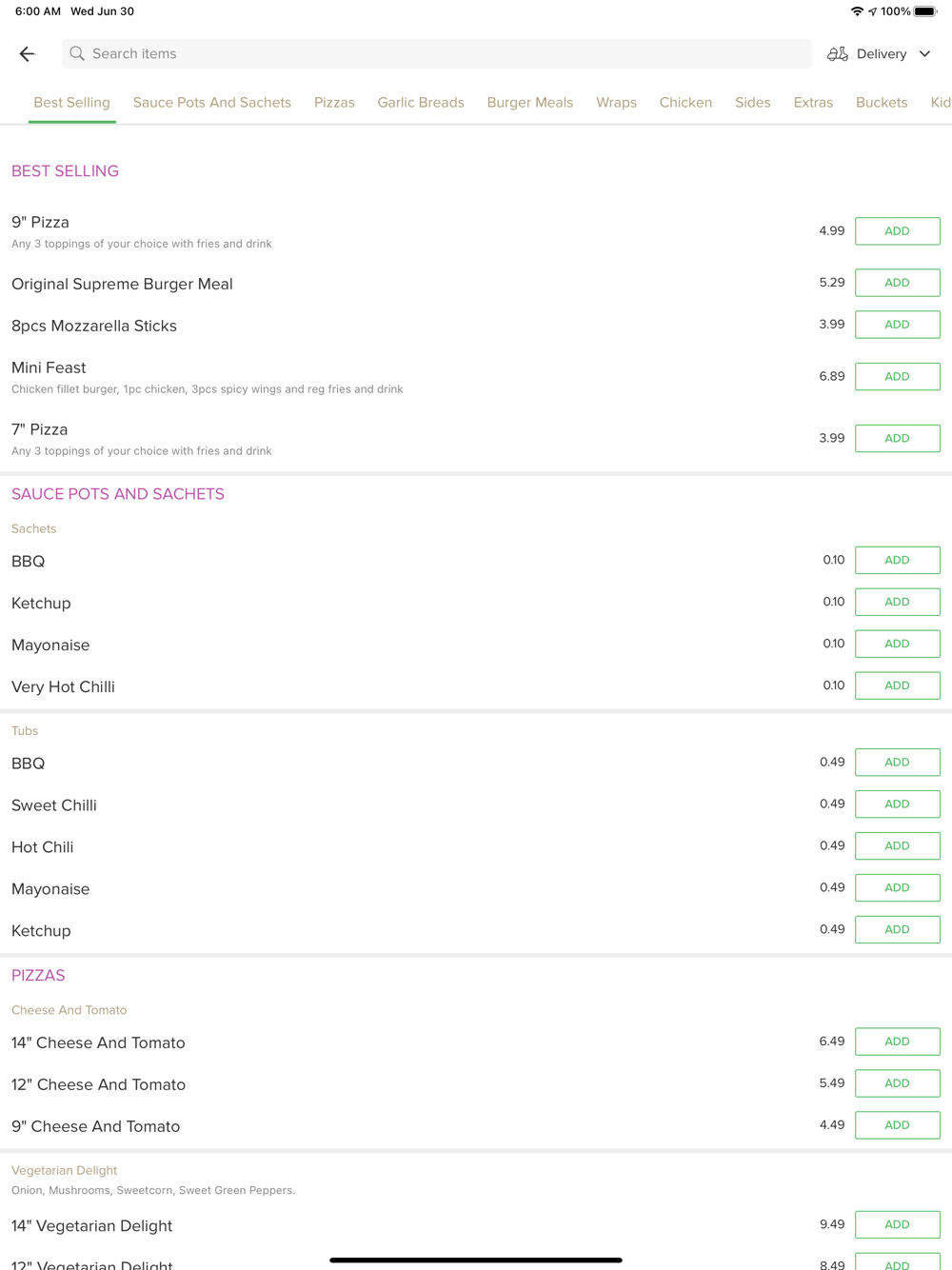Go to the Wraps tab

tap(616, 103)
